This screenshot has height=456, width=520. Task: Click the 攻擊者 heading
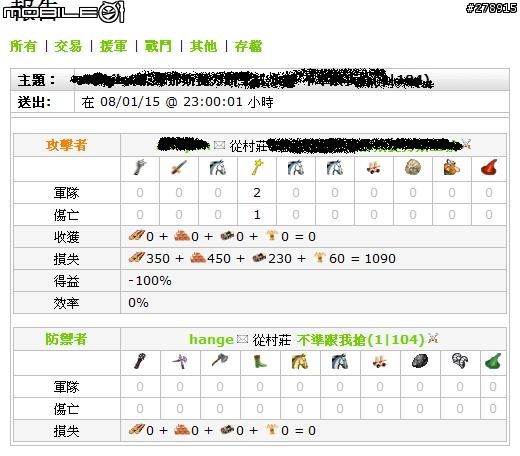coord(67,145)
